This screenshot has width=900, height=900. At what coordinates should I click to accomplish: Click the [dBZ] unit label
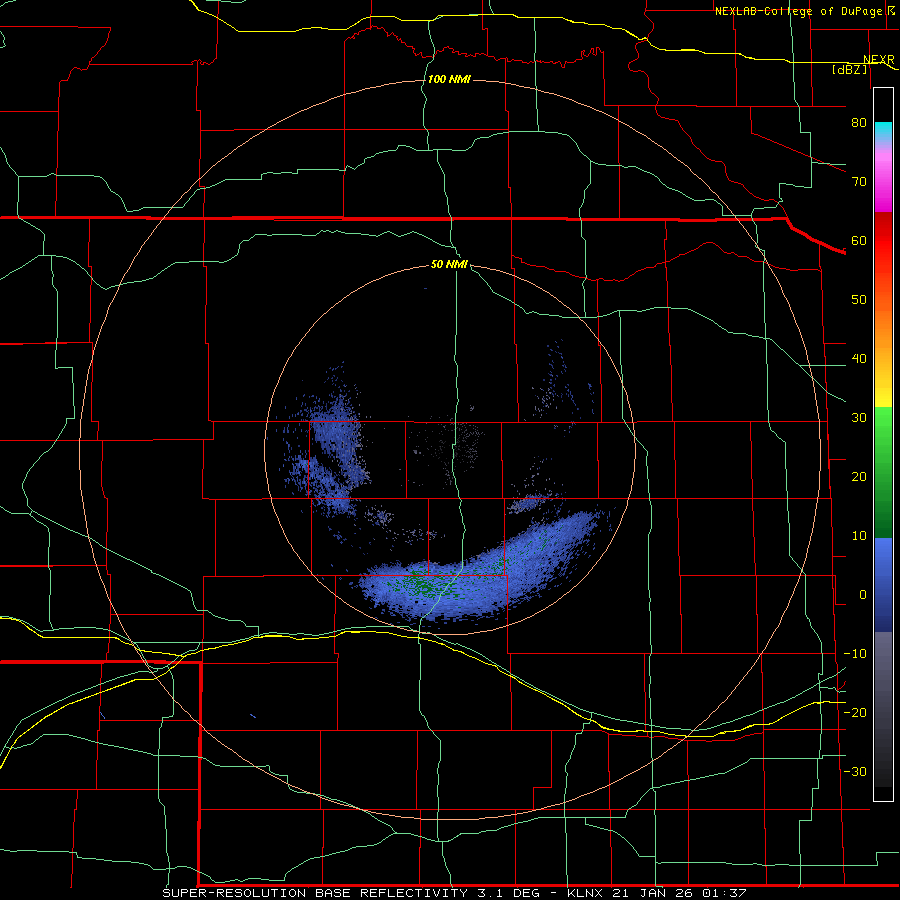click(x=849, y=69)
